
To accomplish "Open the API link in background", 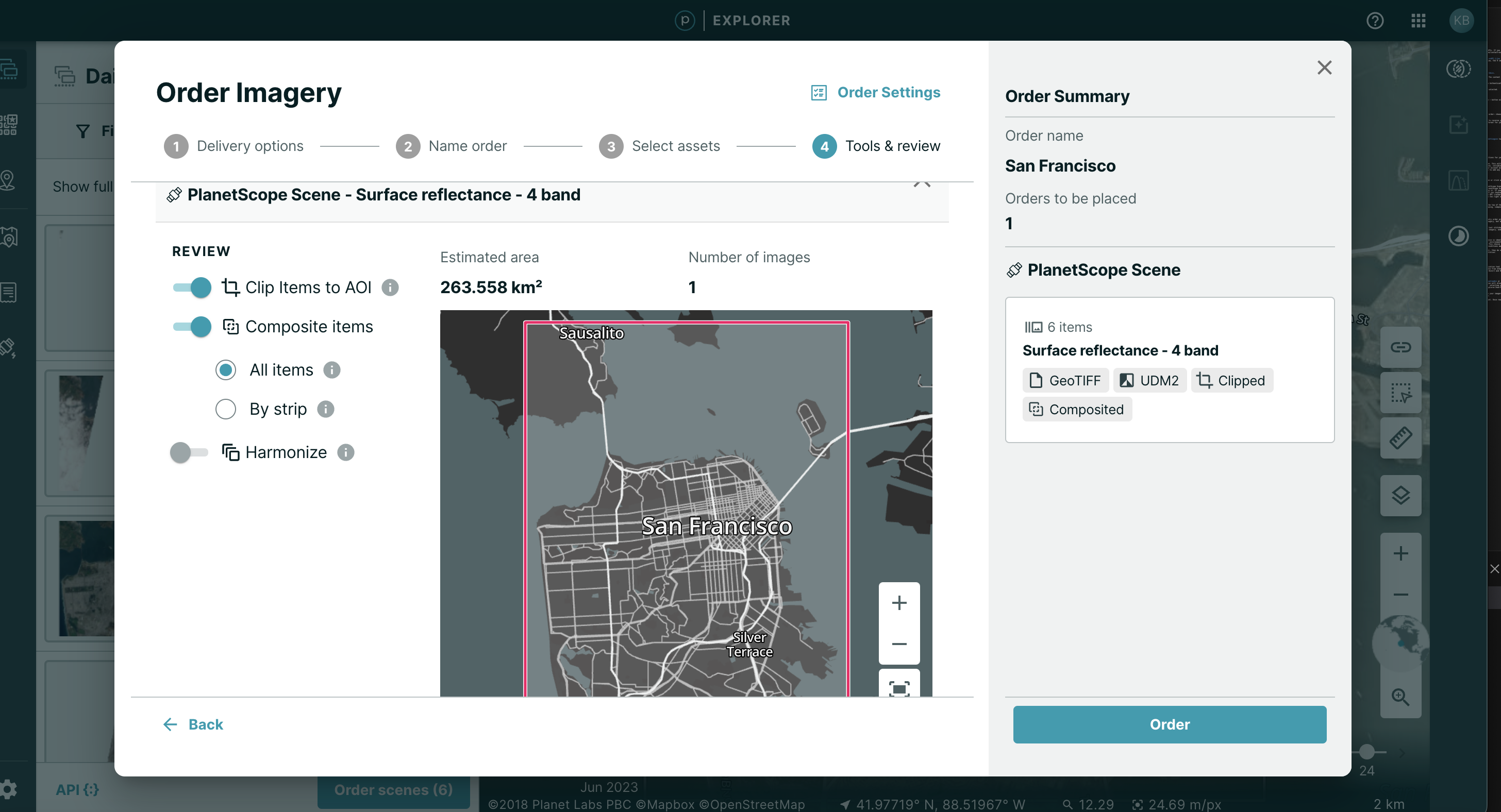I will pyautogui.click(x=77, y=790).
